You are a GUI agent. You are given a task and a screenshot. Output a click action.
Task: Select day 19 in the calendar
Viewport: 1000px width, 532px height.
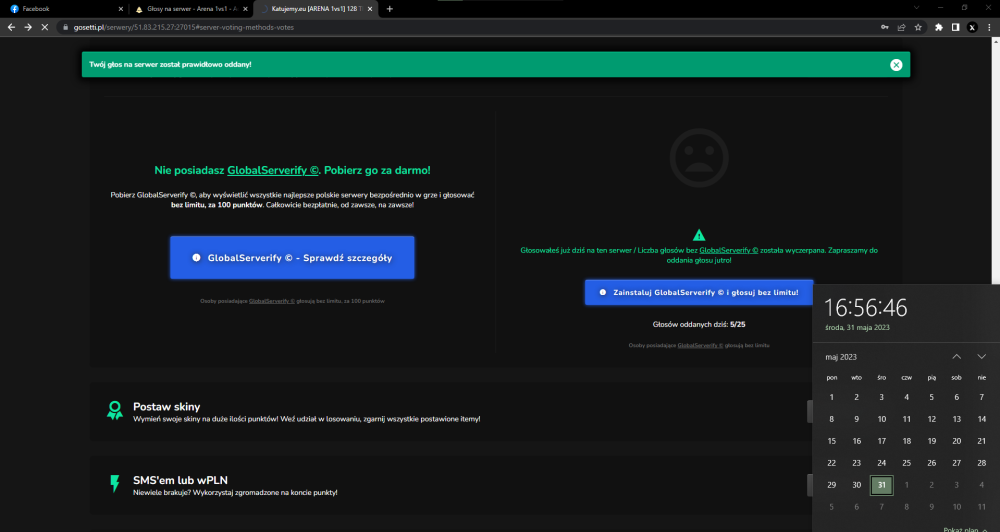932,441
